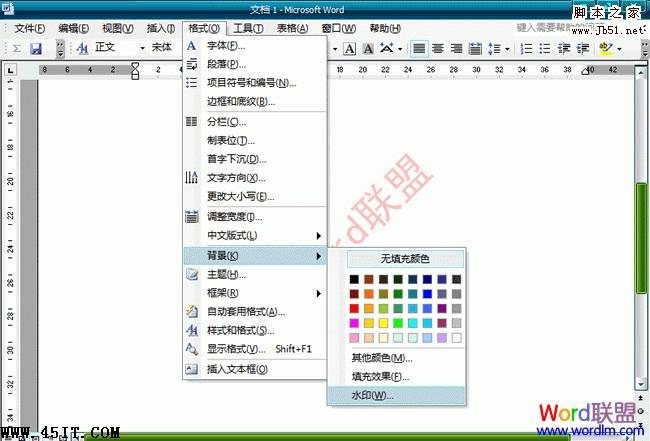
Task: Select 无填充颜色 no fill button
Action: (405, 259)
